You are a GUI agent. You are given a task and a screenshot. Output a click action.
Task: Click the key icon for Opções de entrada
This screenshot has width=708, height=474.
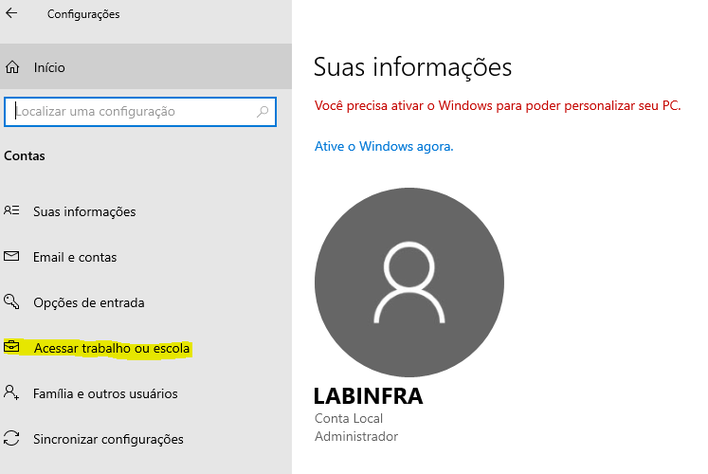11,302
